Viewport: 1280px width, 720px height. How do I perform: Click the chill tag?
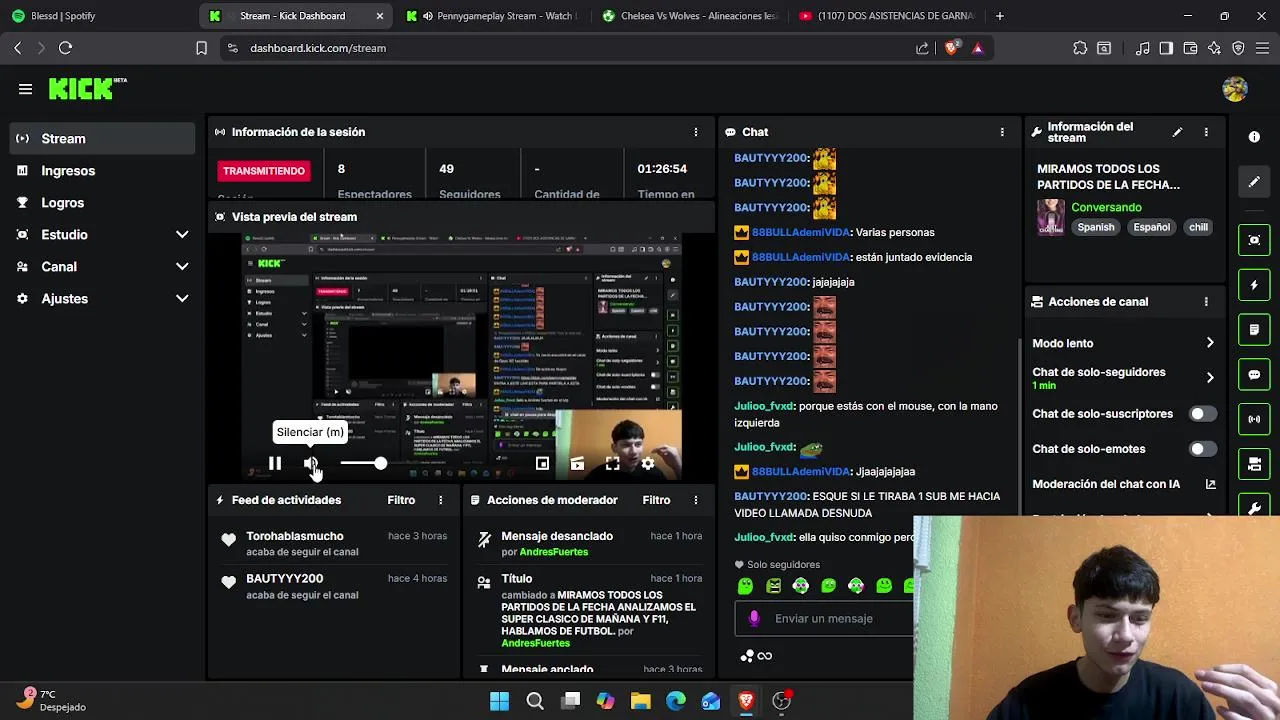[x=1198, y=227]
